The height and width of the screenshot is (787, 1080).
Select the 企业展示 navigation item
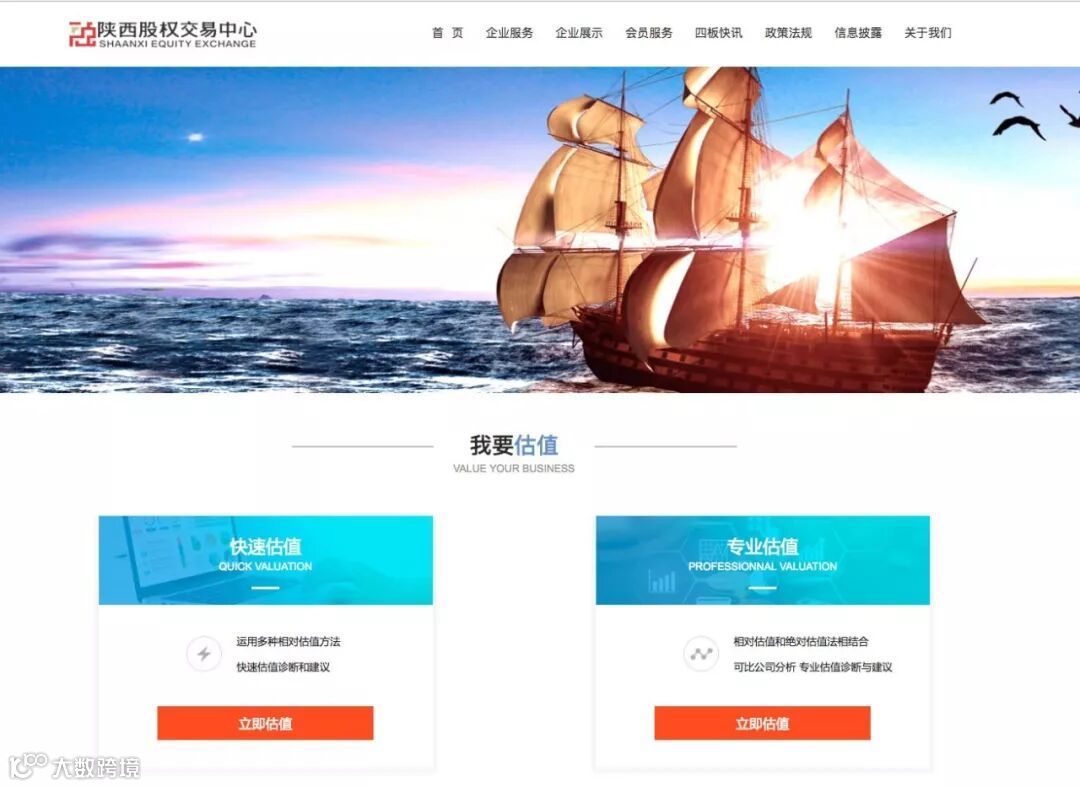(x=579, y=33)
